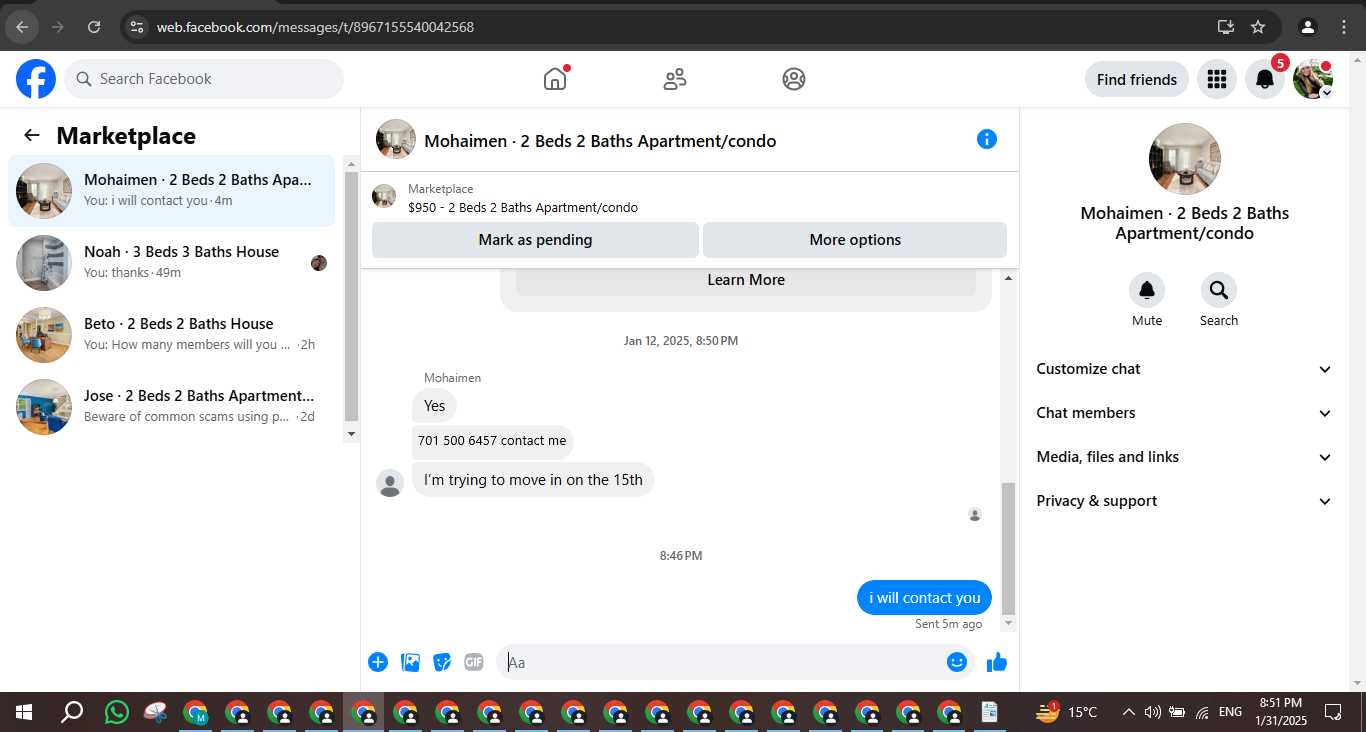Screen dimensions: 1366x732
Task: Click the More options button
Action: [855, 240]
